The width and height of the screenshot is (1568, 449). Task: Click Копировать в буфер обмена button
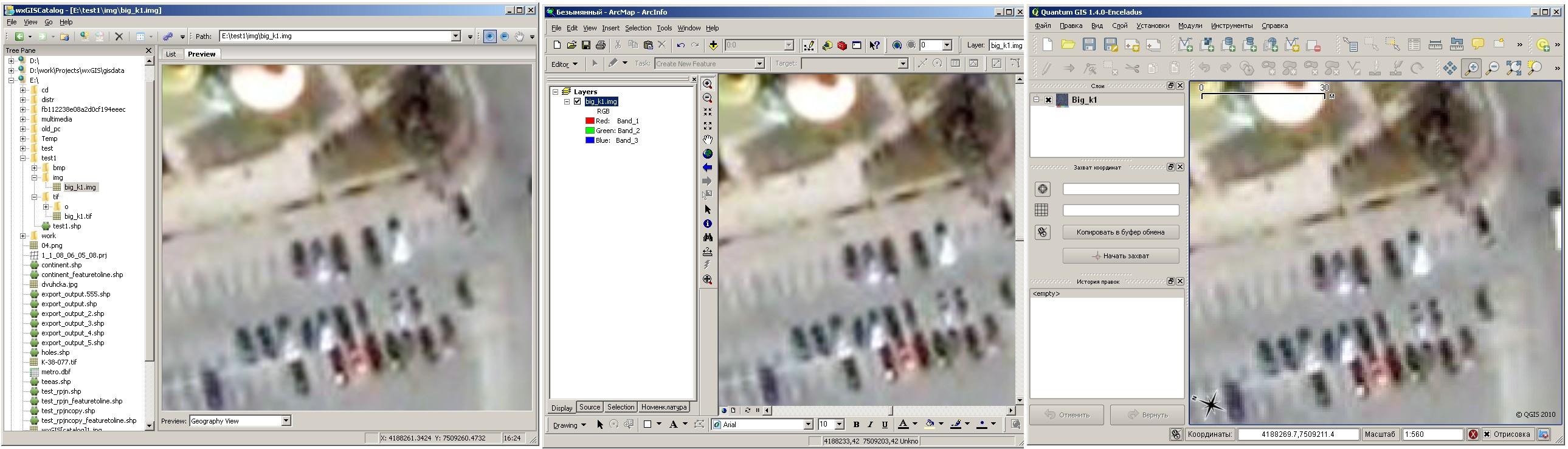[1121, 233]
